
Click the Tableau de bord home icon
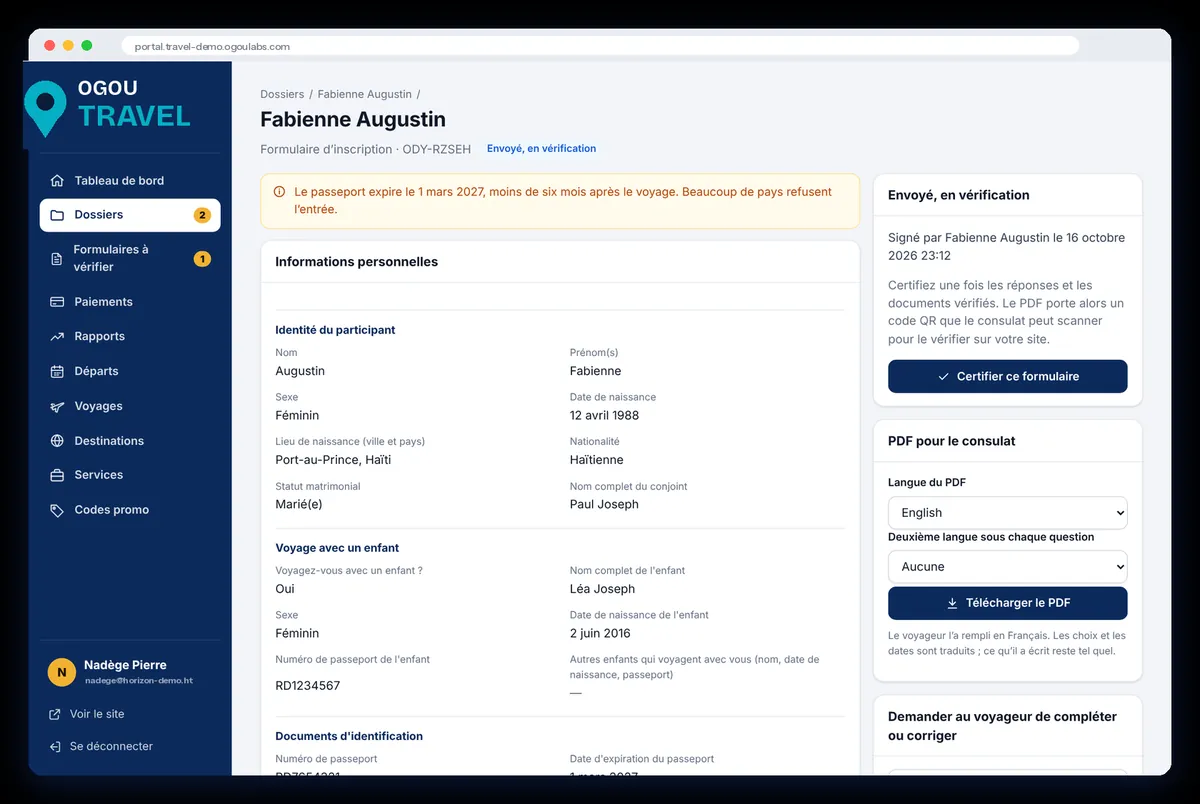57,181
